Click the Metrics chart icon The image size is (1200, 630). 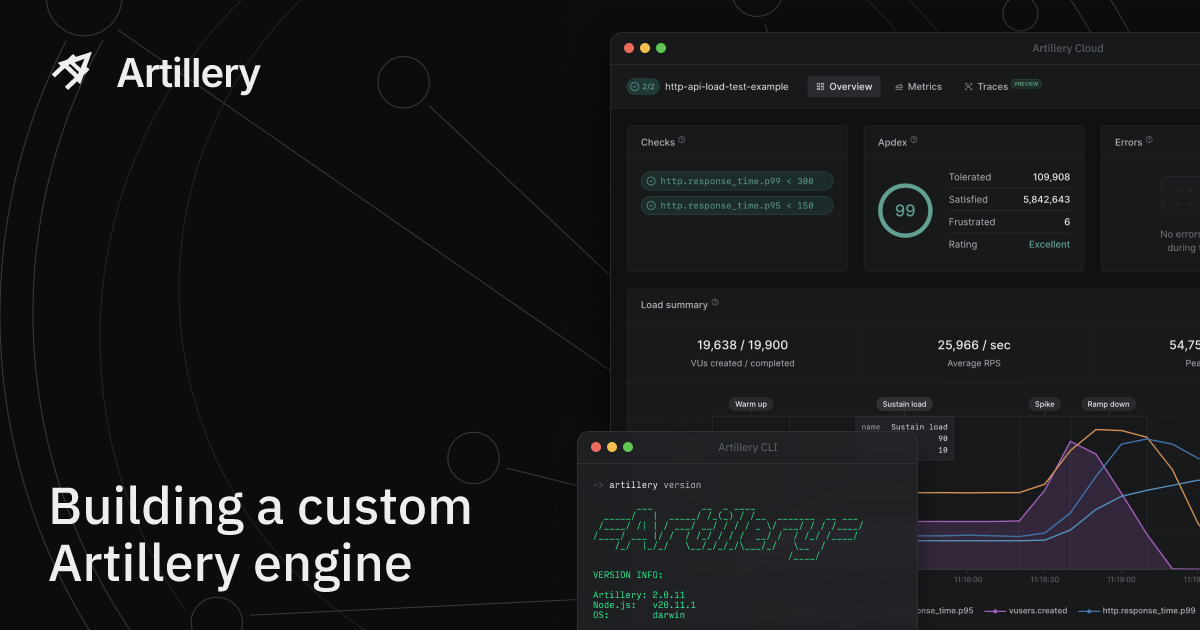click(x=899, y=86)
